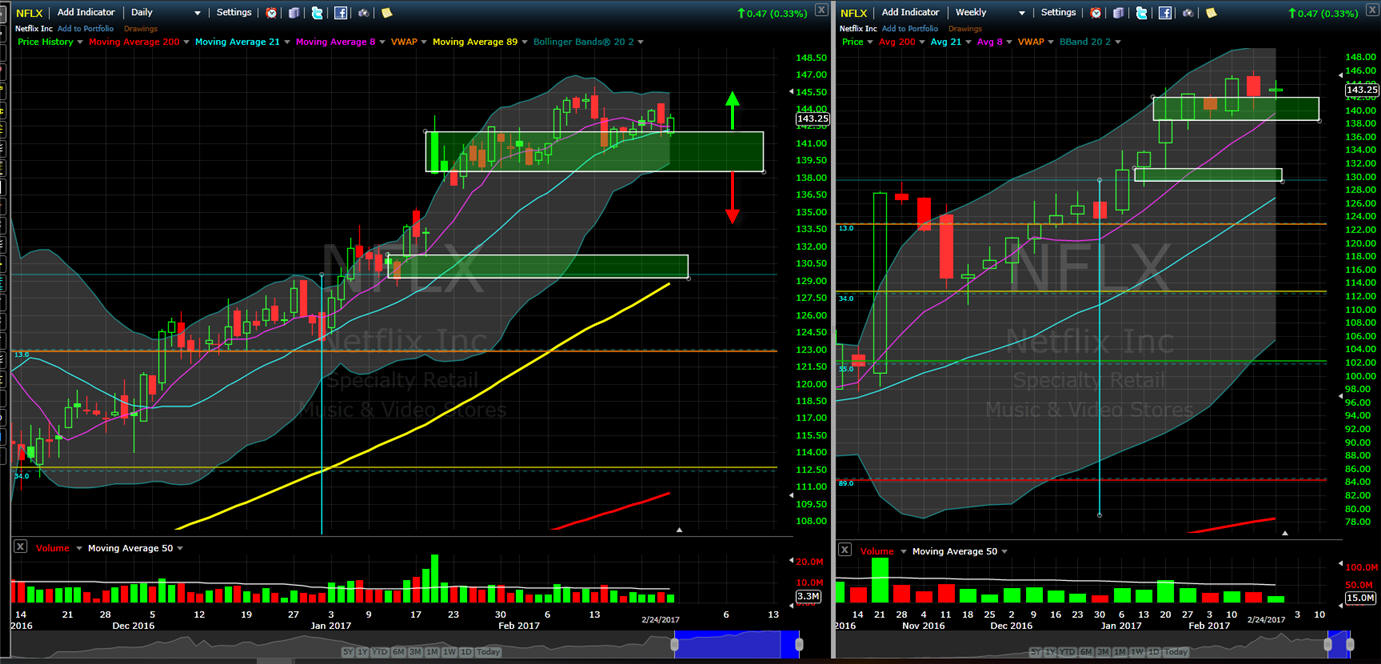Share Weekly chart on Twitter
1381x664 pixels.
(x=1141, y=13)
